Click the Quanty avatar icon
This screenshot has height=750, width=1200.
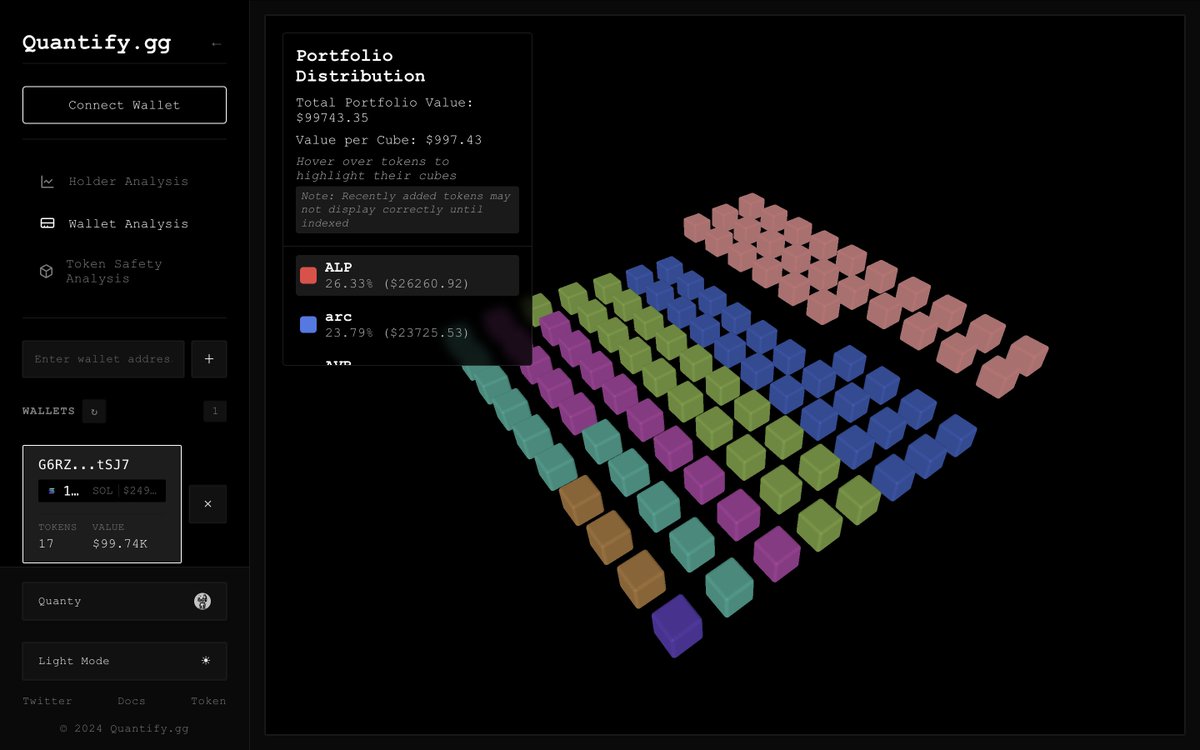point(202,601)
